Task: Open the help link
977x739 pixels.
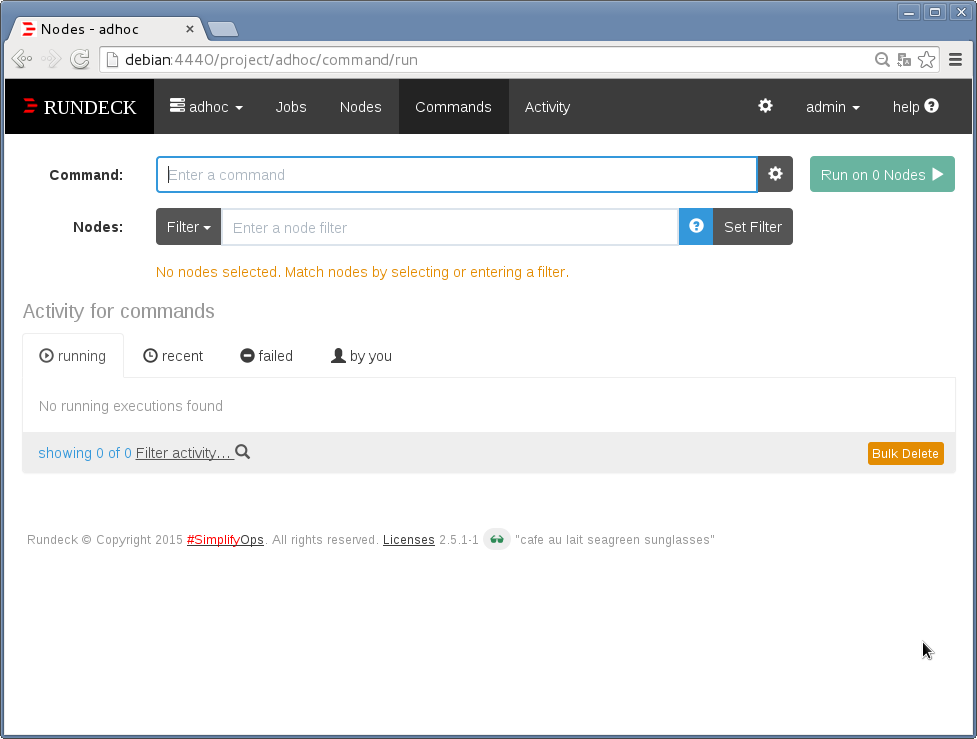Action: pos(915,107)
